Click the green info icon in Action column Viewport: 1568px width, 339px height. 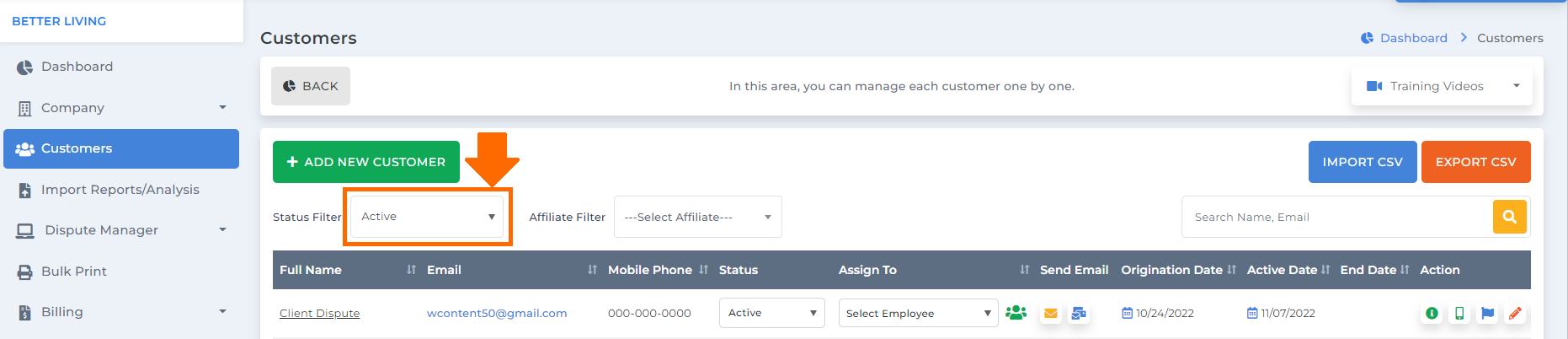pyautogui.click(x=1432, y=313)
